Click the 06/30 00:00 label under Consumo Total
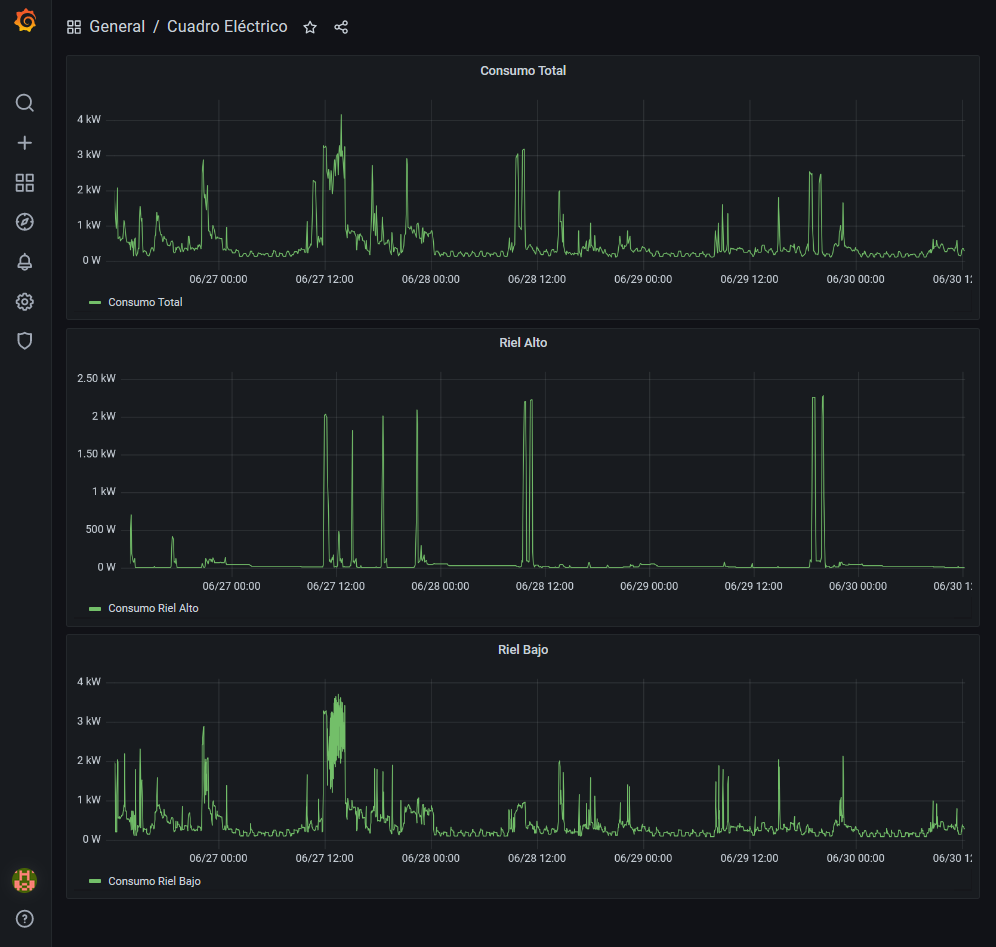 click(x=856, y=279)
